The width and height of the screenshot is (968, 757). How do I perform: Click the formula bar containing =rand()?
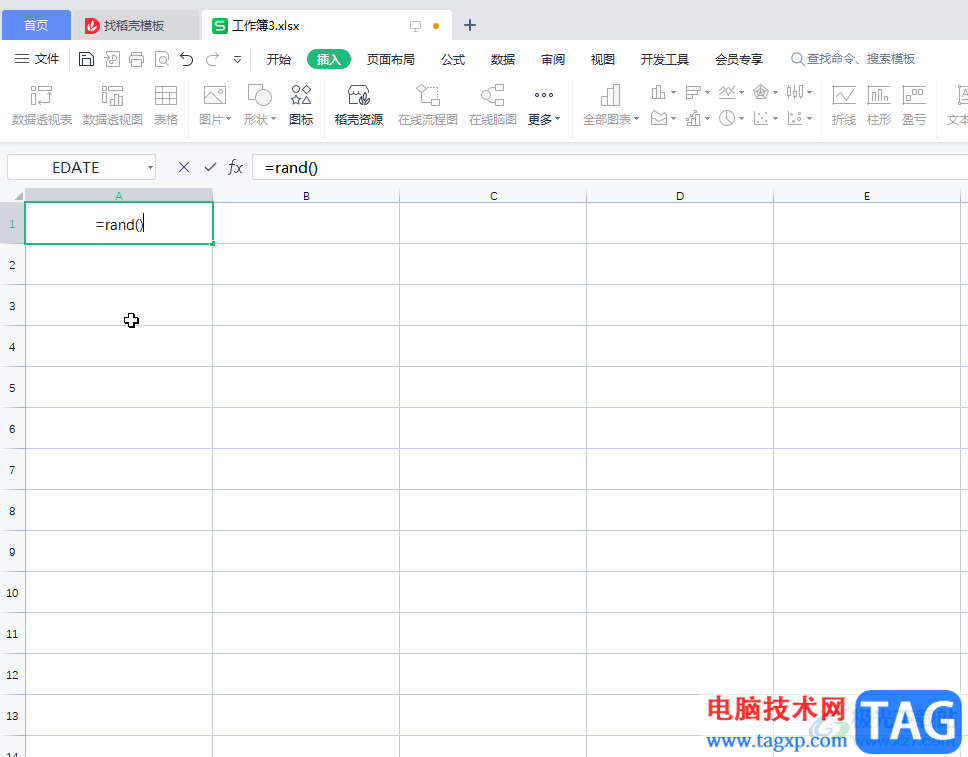610,167
